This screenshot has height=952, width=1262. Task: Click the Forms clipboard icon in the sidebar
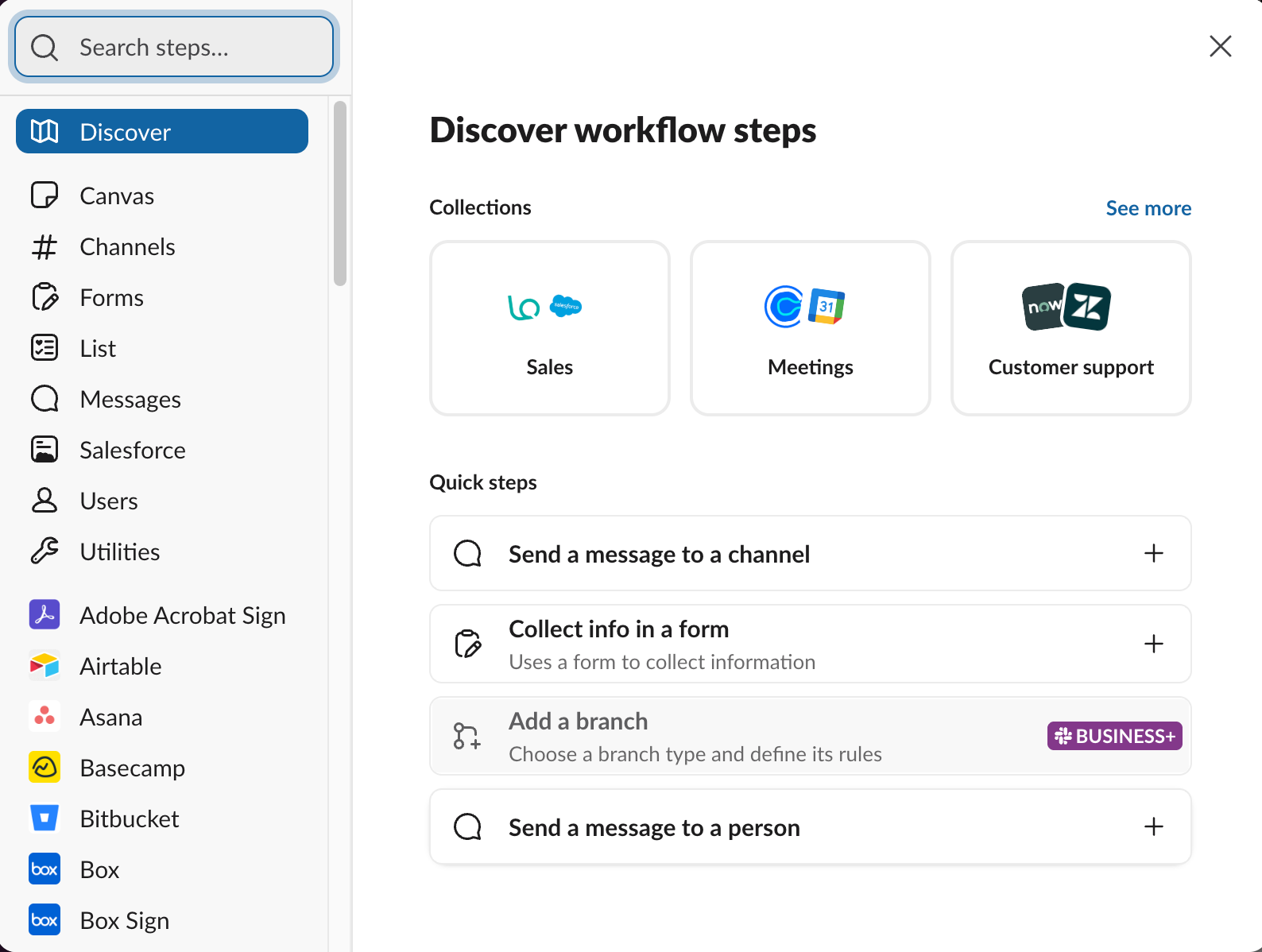click(x=45, y=297)
